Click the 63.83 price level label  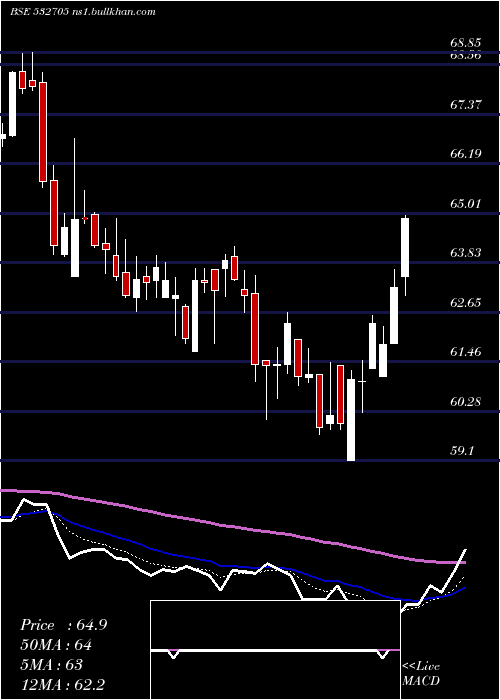466,253
